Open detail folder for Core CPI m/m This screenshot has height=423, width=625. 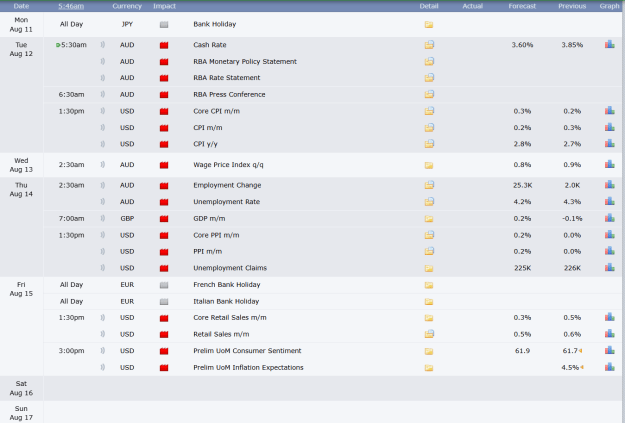(x=429, y=111)
